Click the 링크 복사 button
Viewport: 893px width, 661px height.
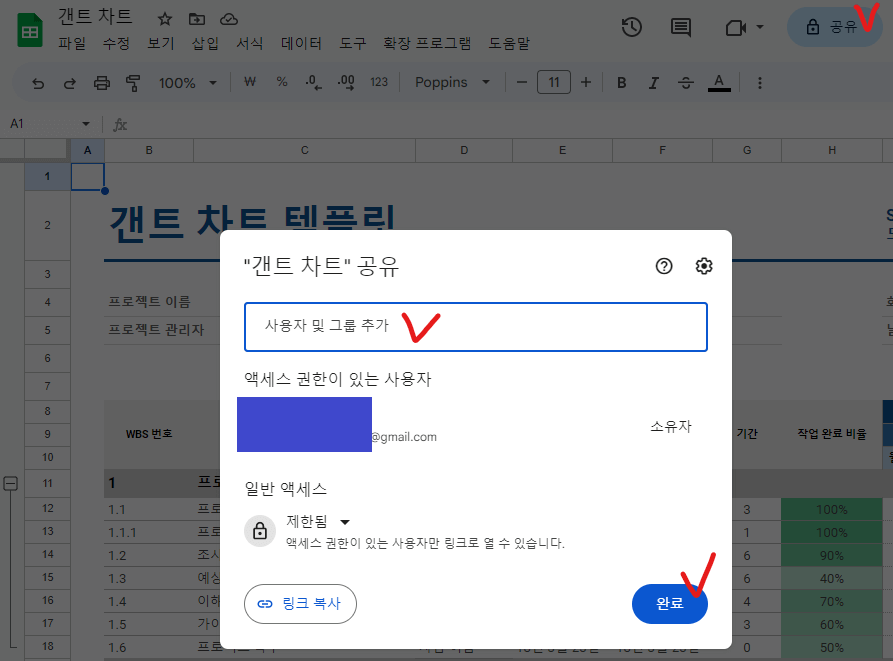coord(300,605)
